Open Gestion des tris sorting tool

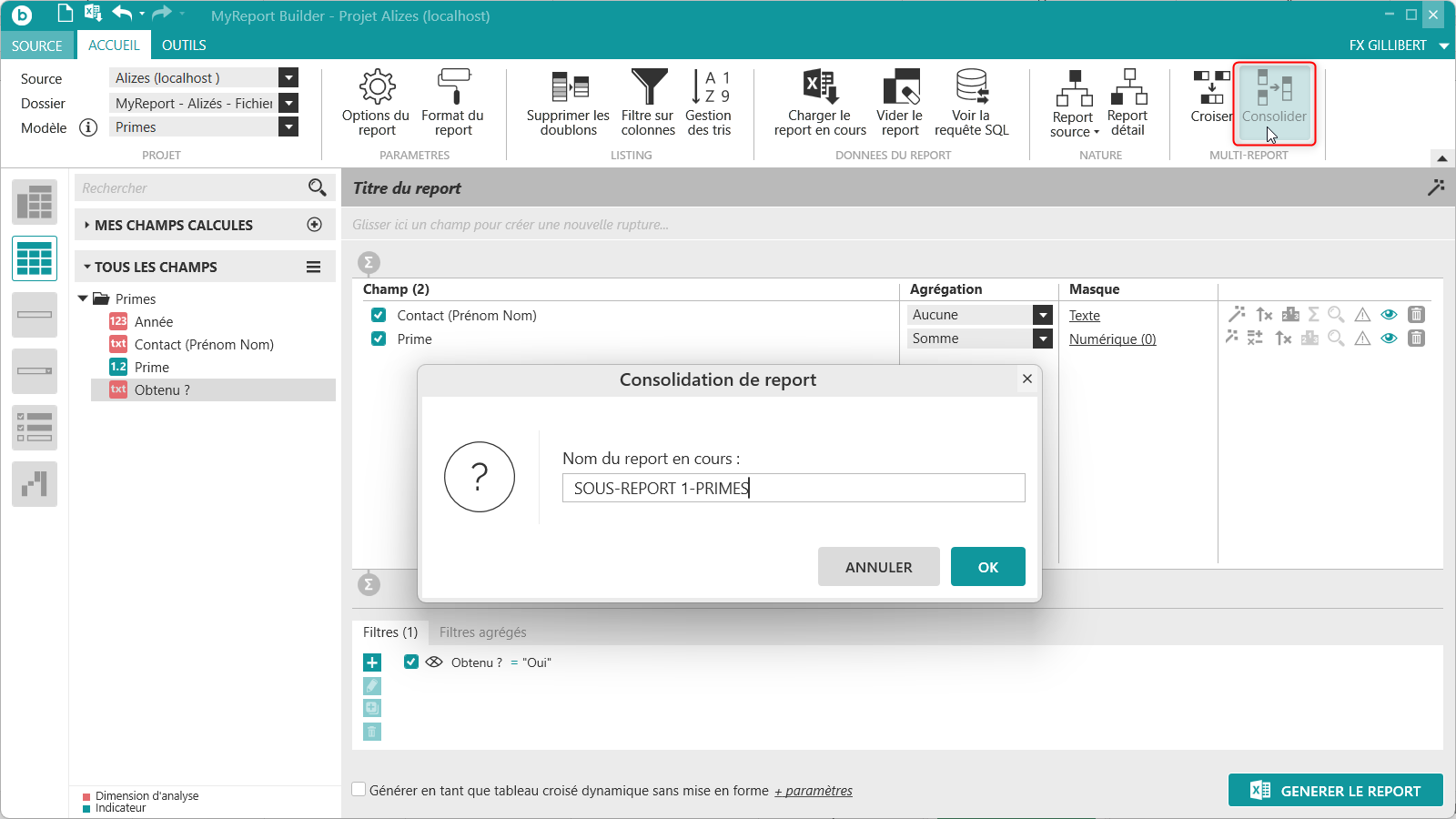click(709, 103)
